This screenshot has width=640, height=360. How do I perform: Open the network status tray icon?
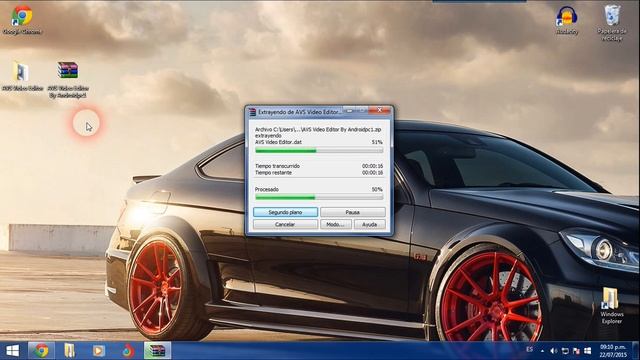(x=565, y=351)
